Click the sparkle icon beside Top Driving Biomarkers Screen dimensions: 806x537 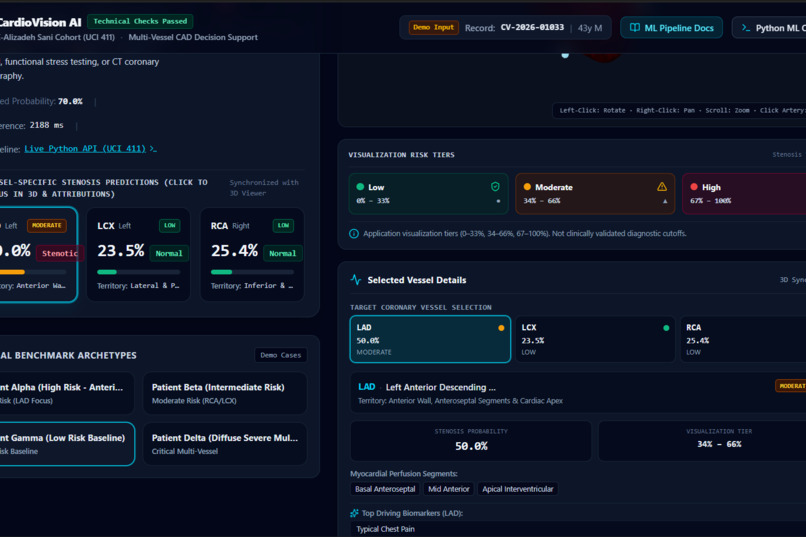(x=354, y=513)
